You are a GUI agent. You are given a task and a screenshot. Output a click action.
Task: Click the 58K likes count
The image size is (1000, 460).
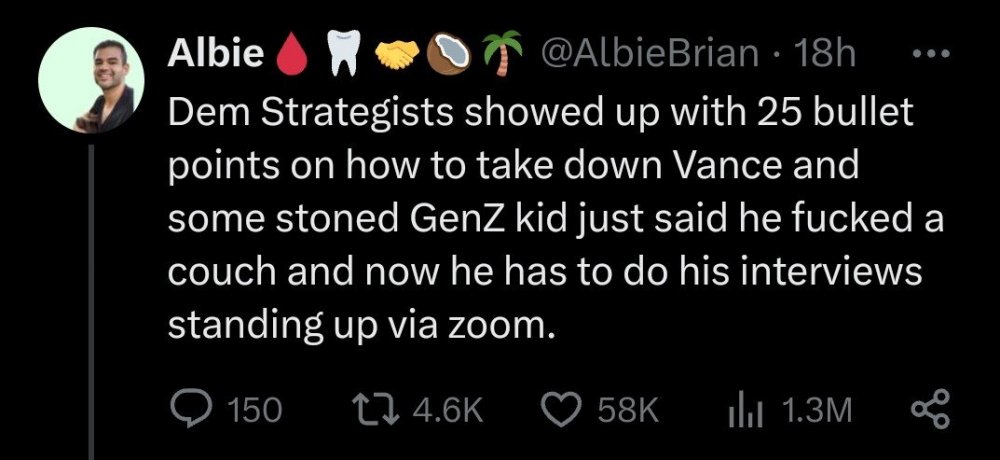(628, 409)
